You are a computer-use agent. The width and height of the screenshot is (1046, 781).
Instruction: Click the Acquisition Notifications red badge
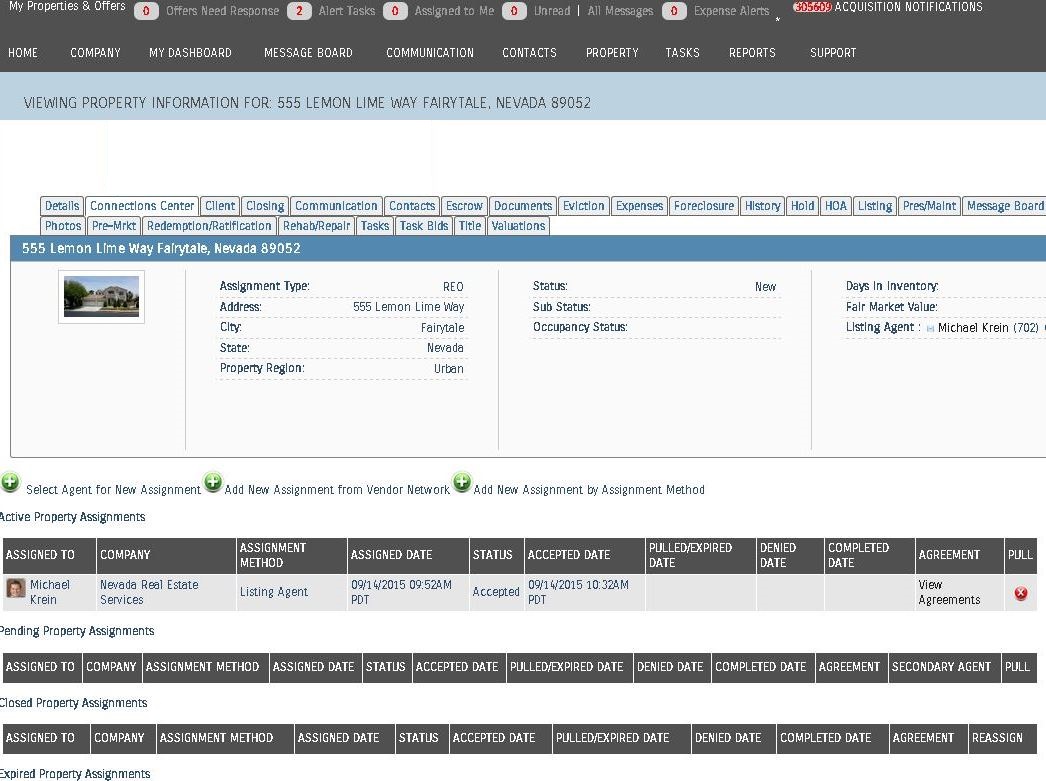pos(812,7)
